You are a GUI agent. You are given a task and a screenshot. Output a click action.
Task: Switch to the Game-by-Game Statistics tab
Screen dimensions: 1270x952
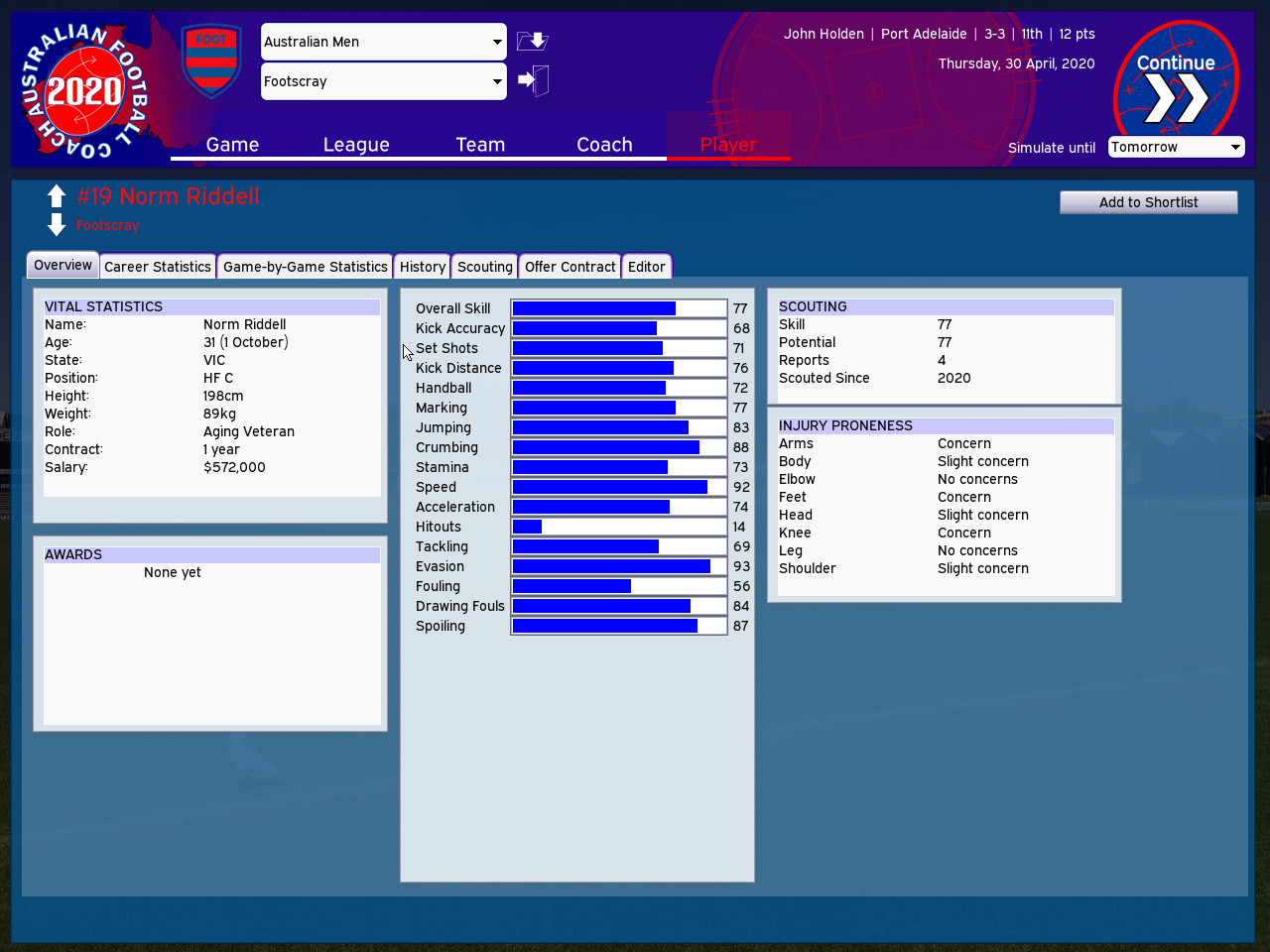305,266
